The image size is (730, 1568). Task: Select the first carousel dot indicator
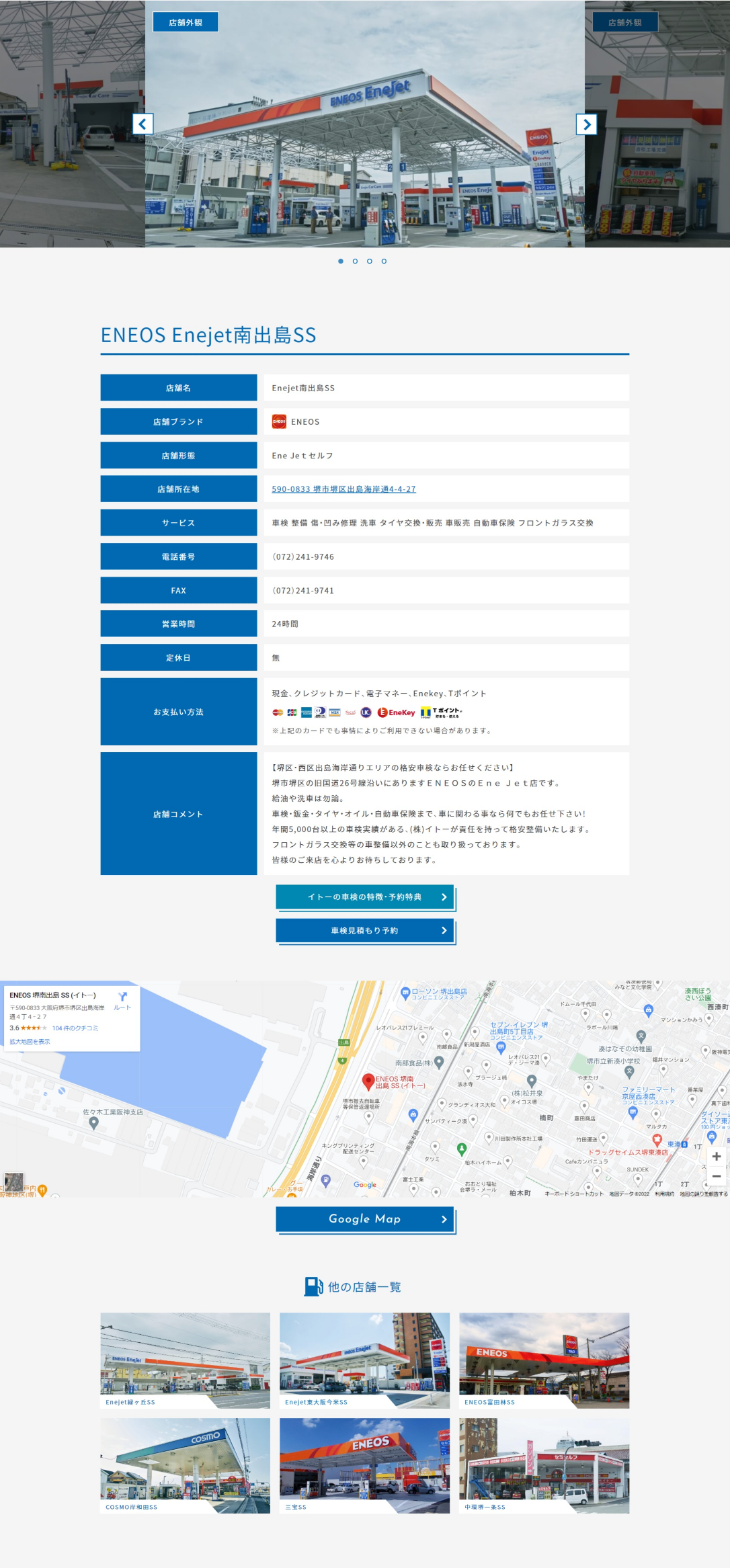point(341,261)
